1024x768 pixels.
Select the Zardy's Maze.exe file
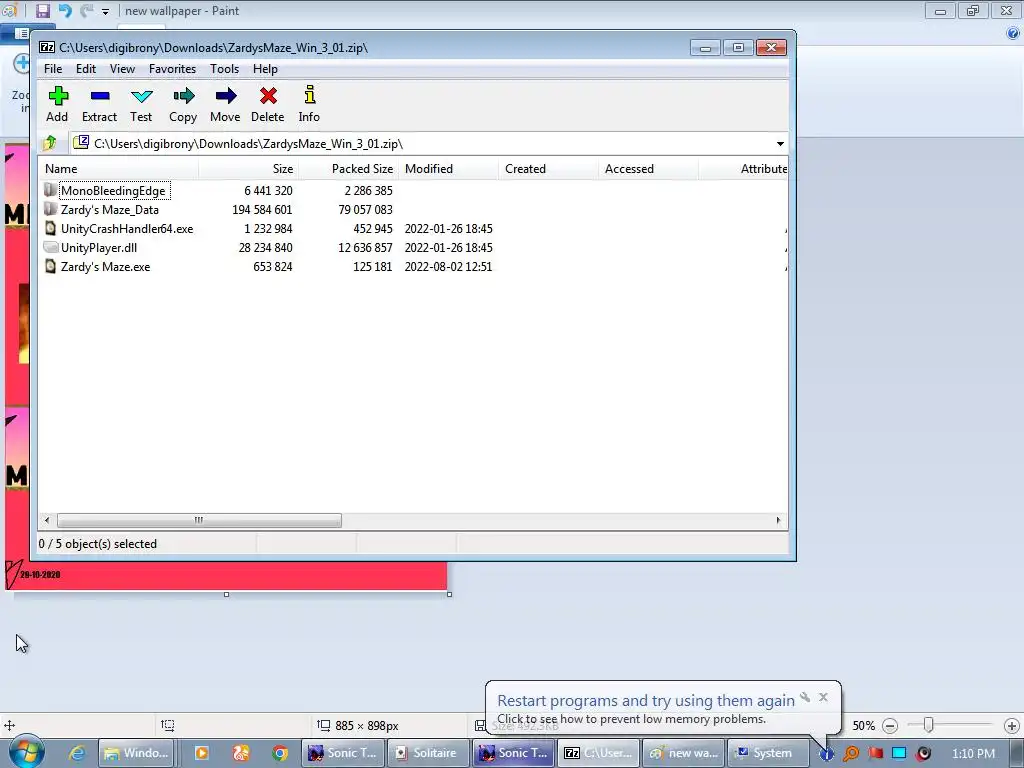pos(105,266)
